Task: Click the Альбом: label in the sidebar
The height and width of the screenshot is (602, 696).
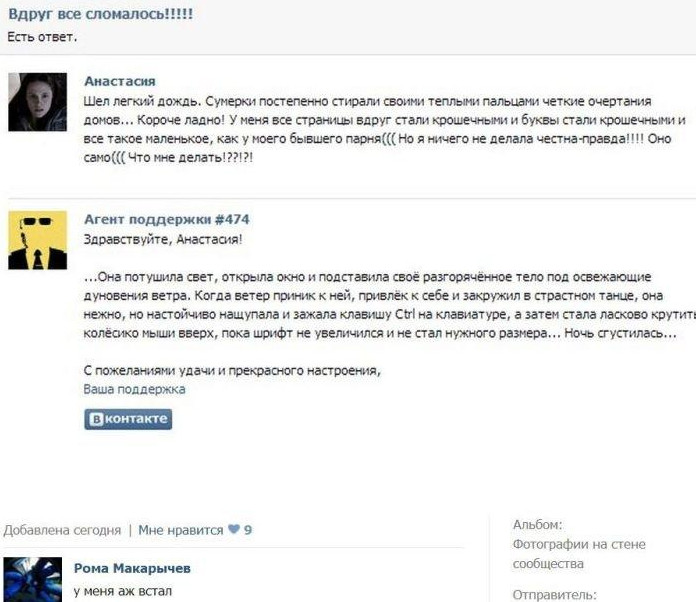Action: coord(538,525)
